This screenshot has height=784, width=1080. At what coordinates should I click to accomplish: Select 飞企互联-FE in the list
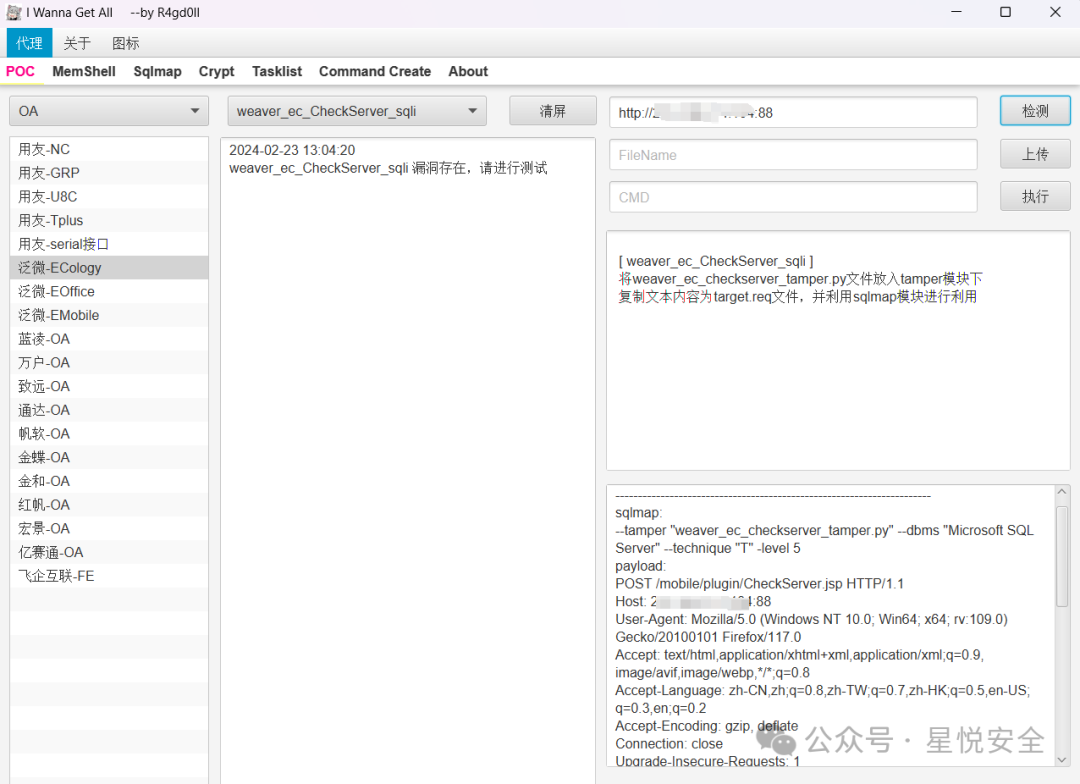109,576
